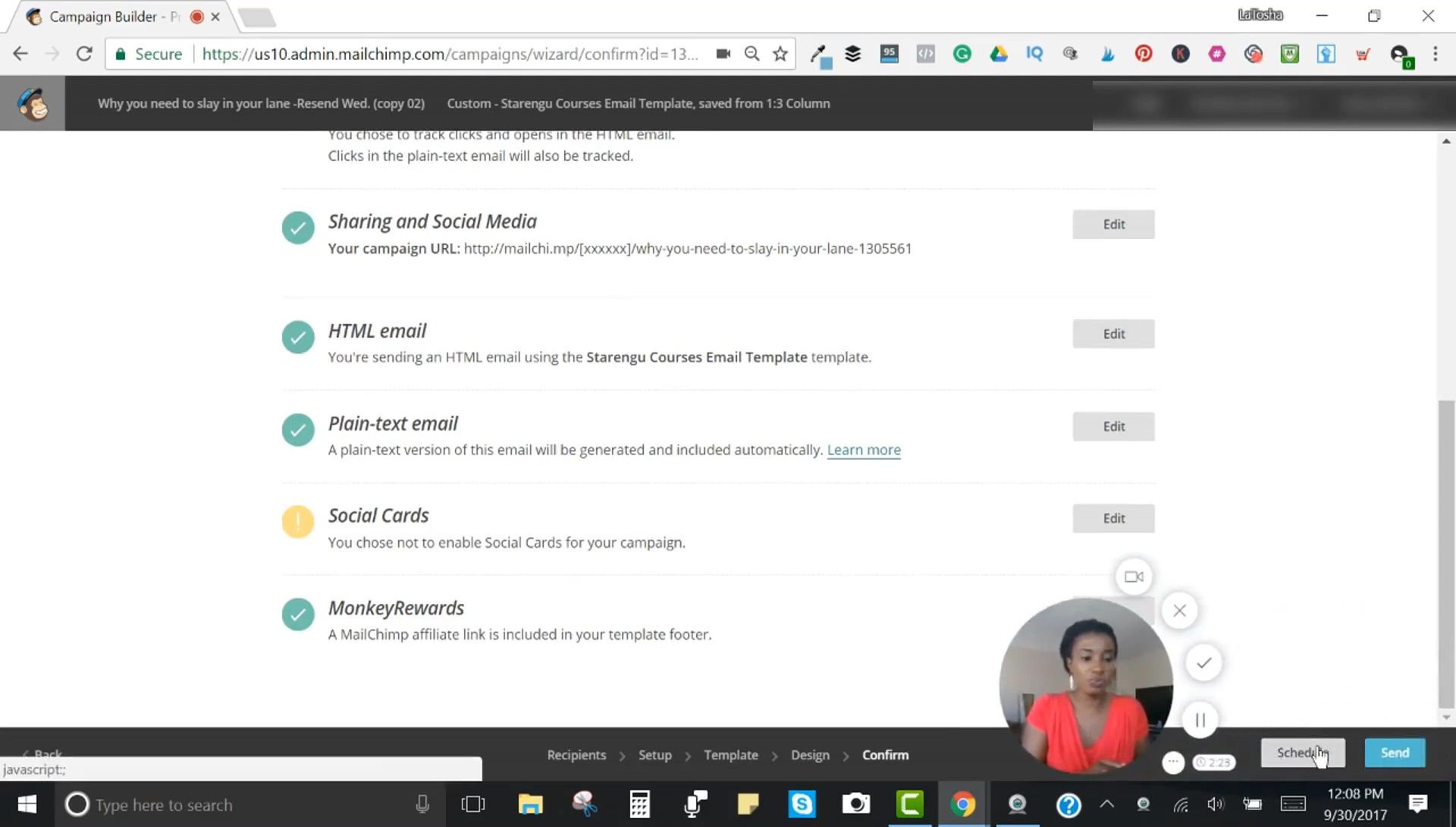
Task: Open Calculator from the taskbar
Action: click(639, 804)
